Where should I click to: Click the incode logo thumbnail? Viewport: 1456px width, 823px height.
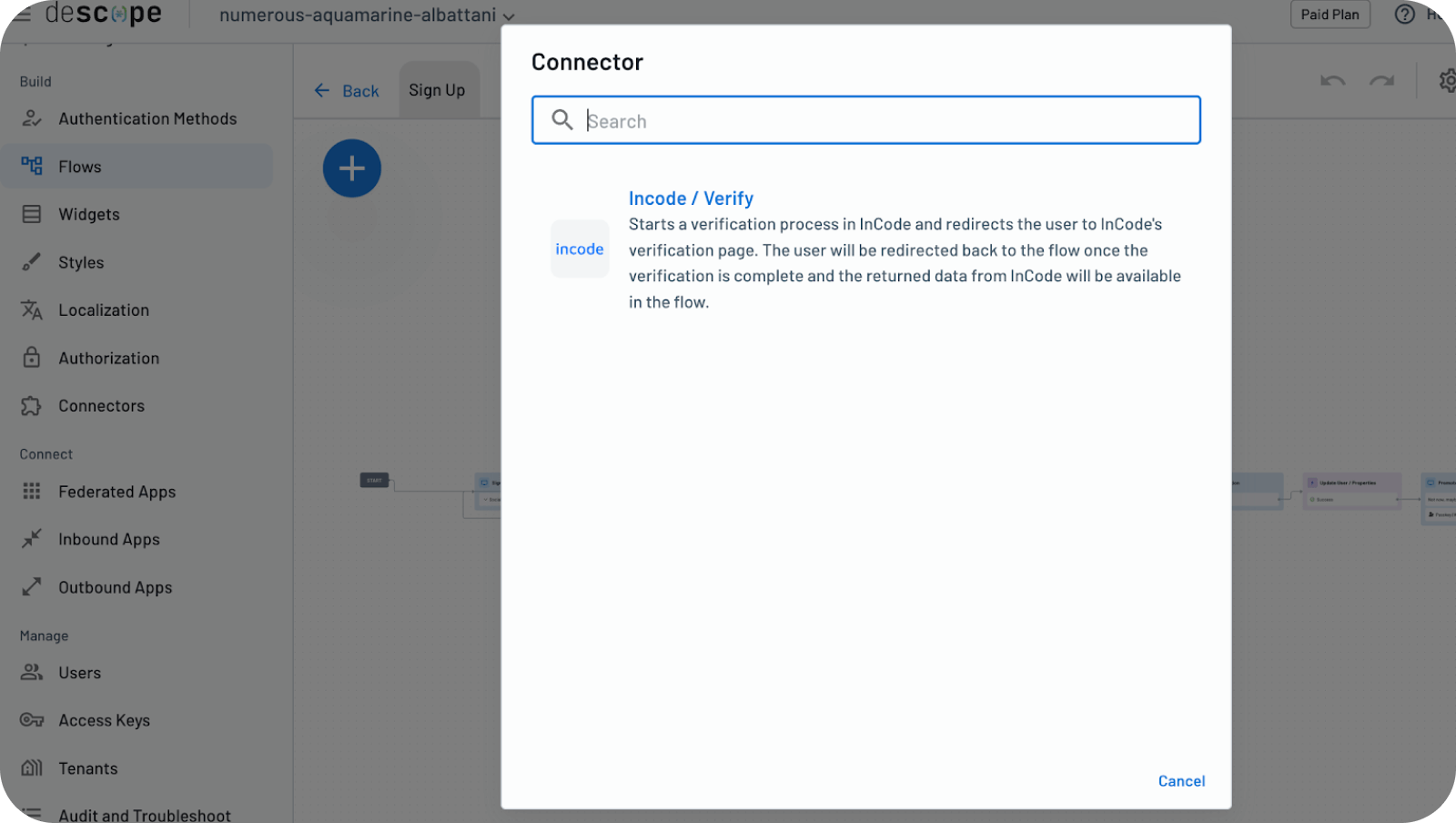pos(580,249)
